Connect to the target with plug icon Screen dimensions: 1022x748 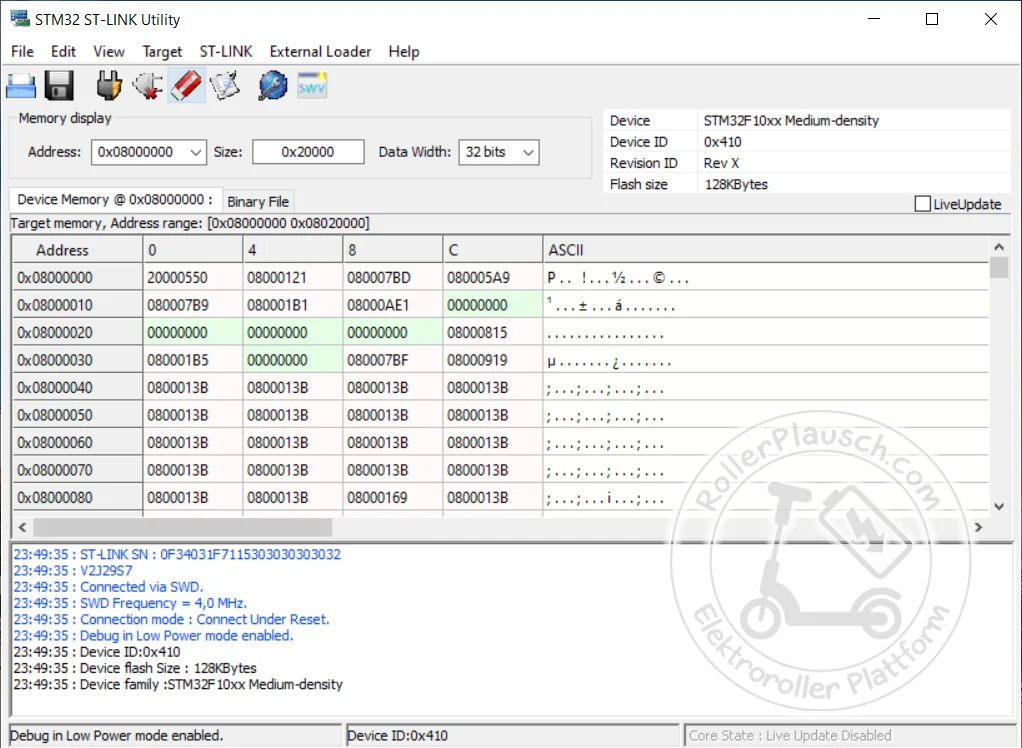coord(109,86)
